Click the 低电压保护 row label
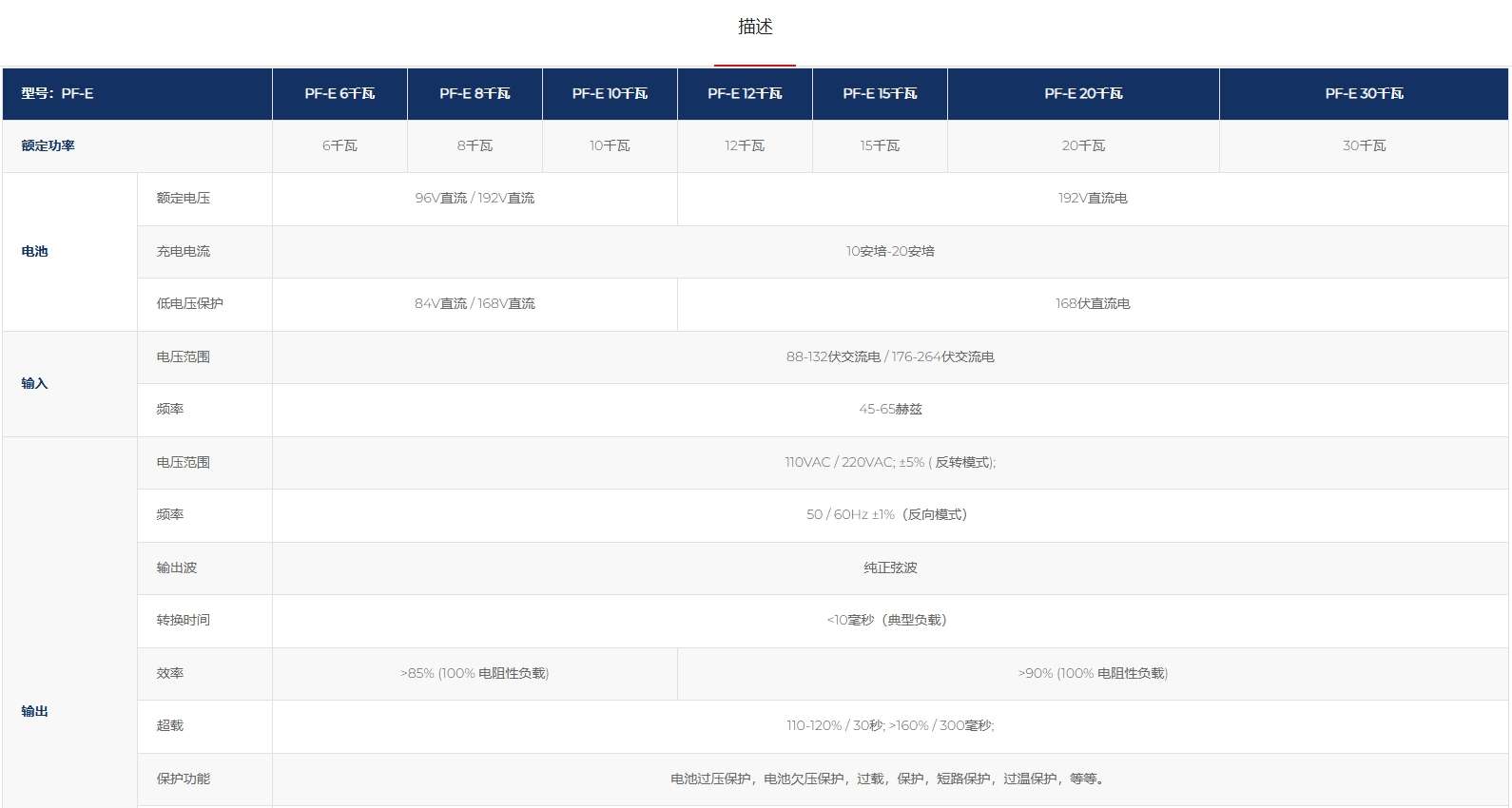The height and width of the screenshot is (808, 1512). coord(190,304)
